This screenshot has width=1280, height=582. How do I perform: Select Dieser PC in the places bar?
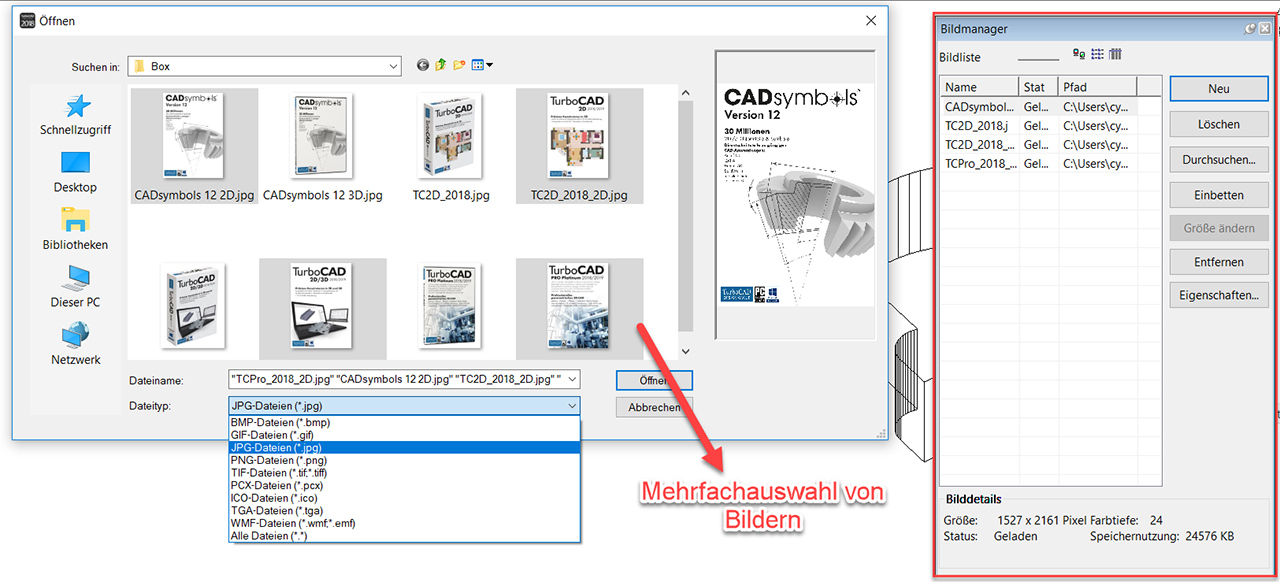[x=76, y=287]
